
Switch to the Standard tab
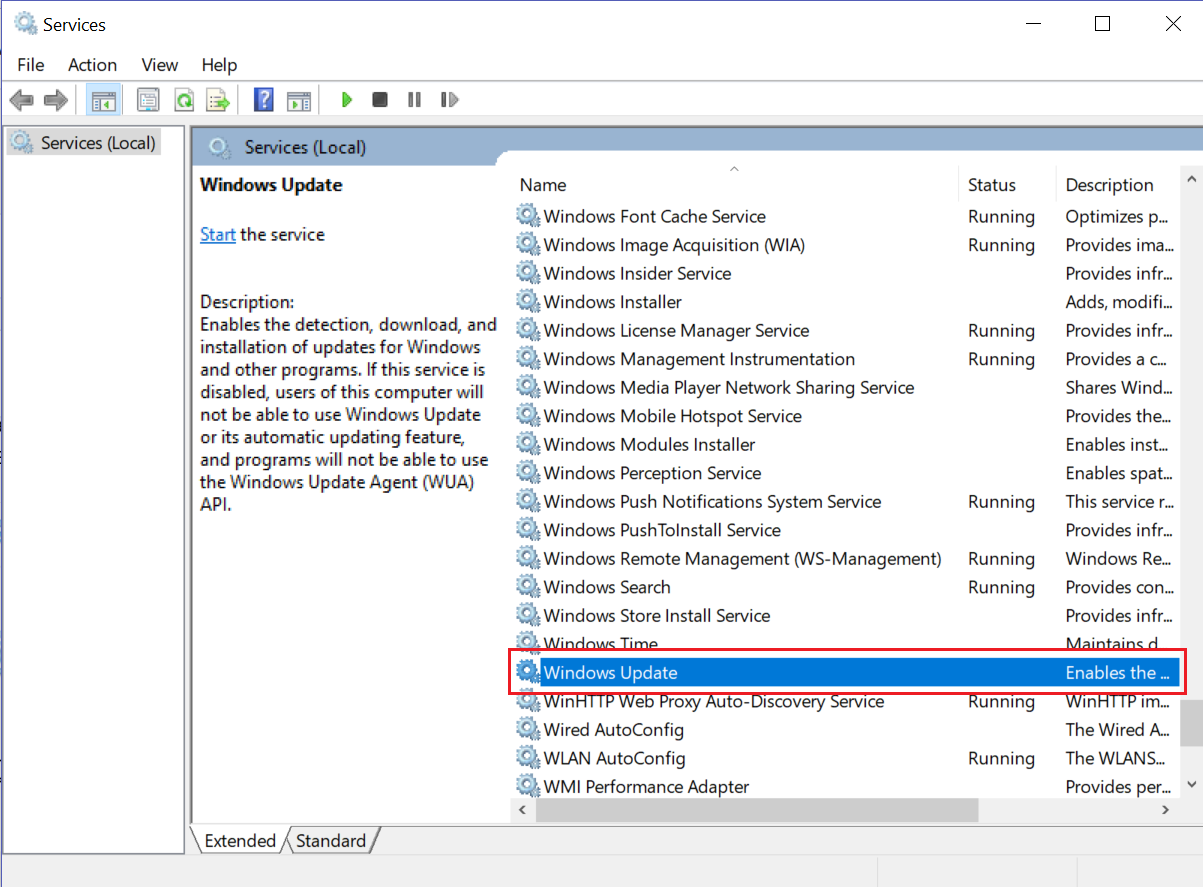(331, 841)
